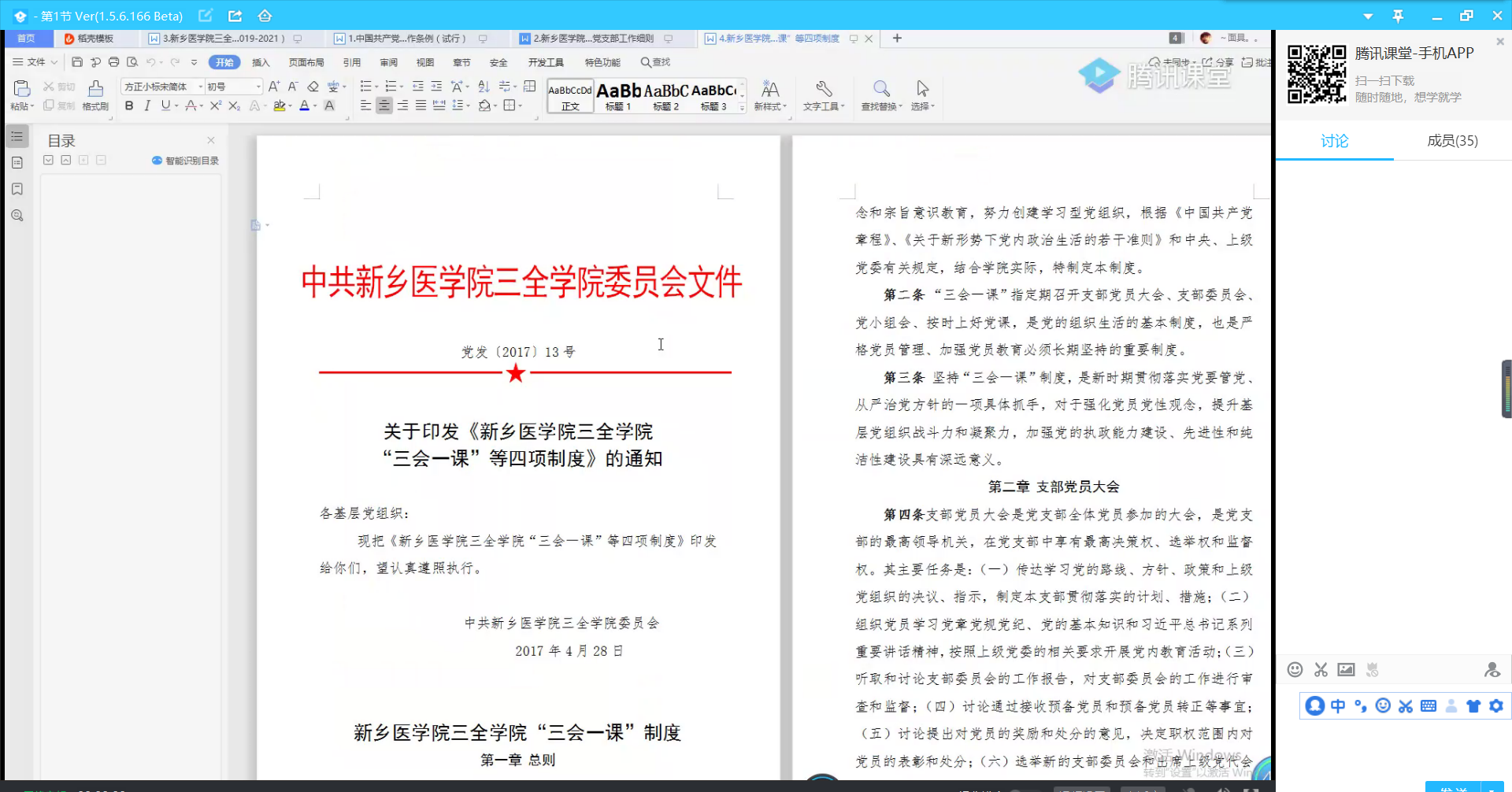Toggle Bold formatting
Screen dimensions: 1512x792
[129, 105]
